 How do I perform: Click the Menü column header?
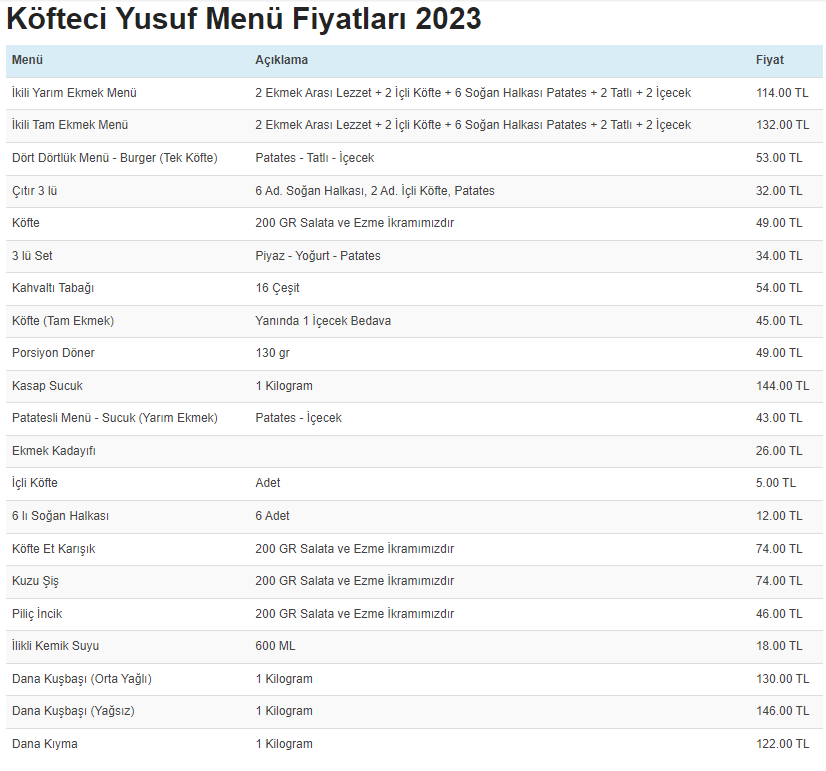(x=28, y=60)
